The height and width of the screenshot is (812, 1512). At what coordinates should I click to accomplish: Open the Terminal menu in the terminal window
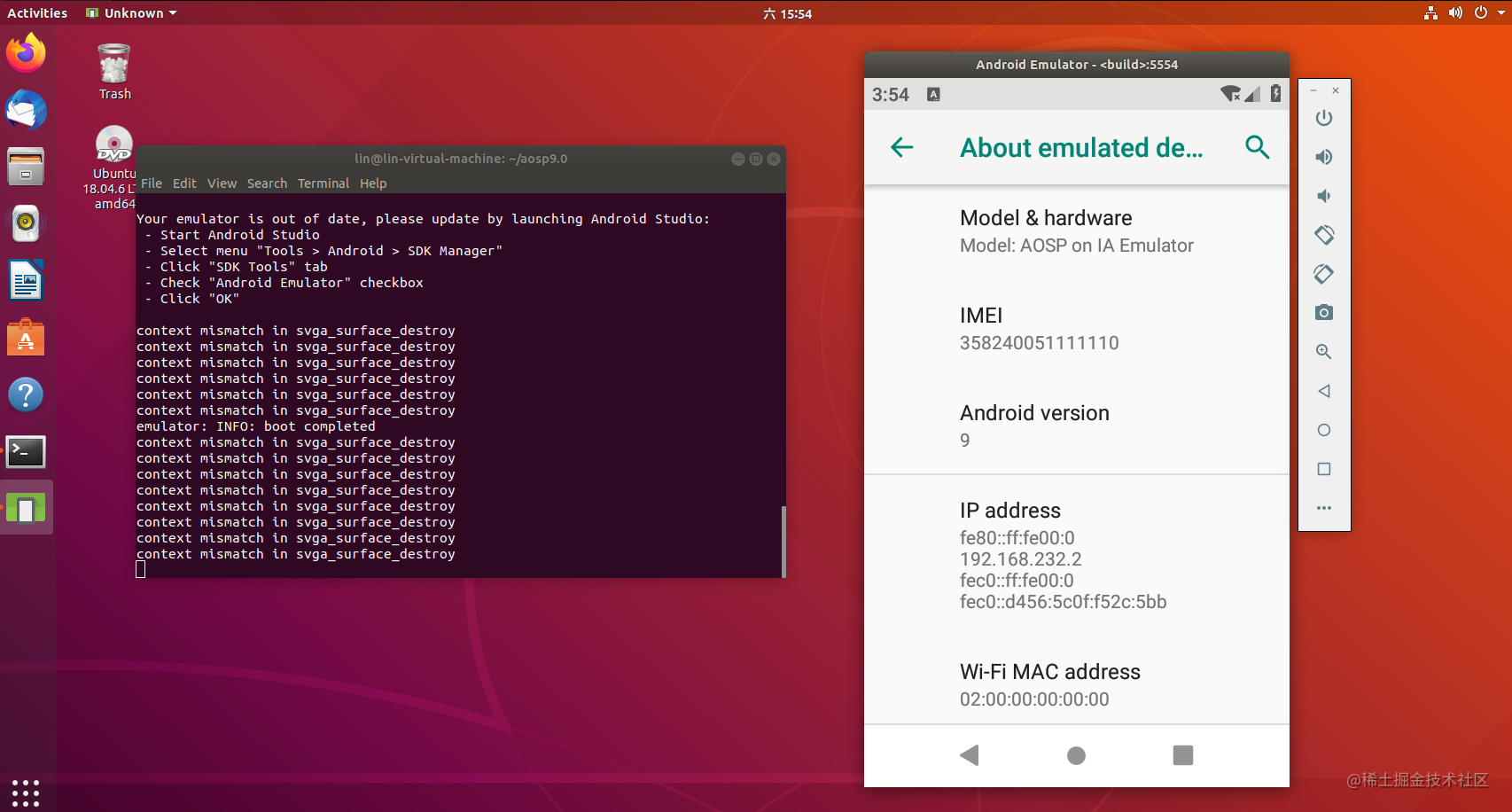(x=323, y=183)
